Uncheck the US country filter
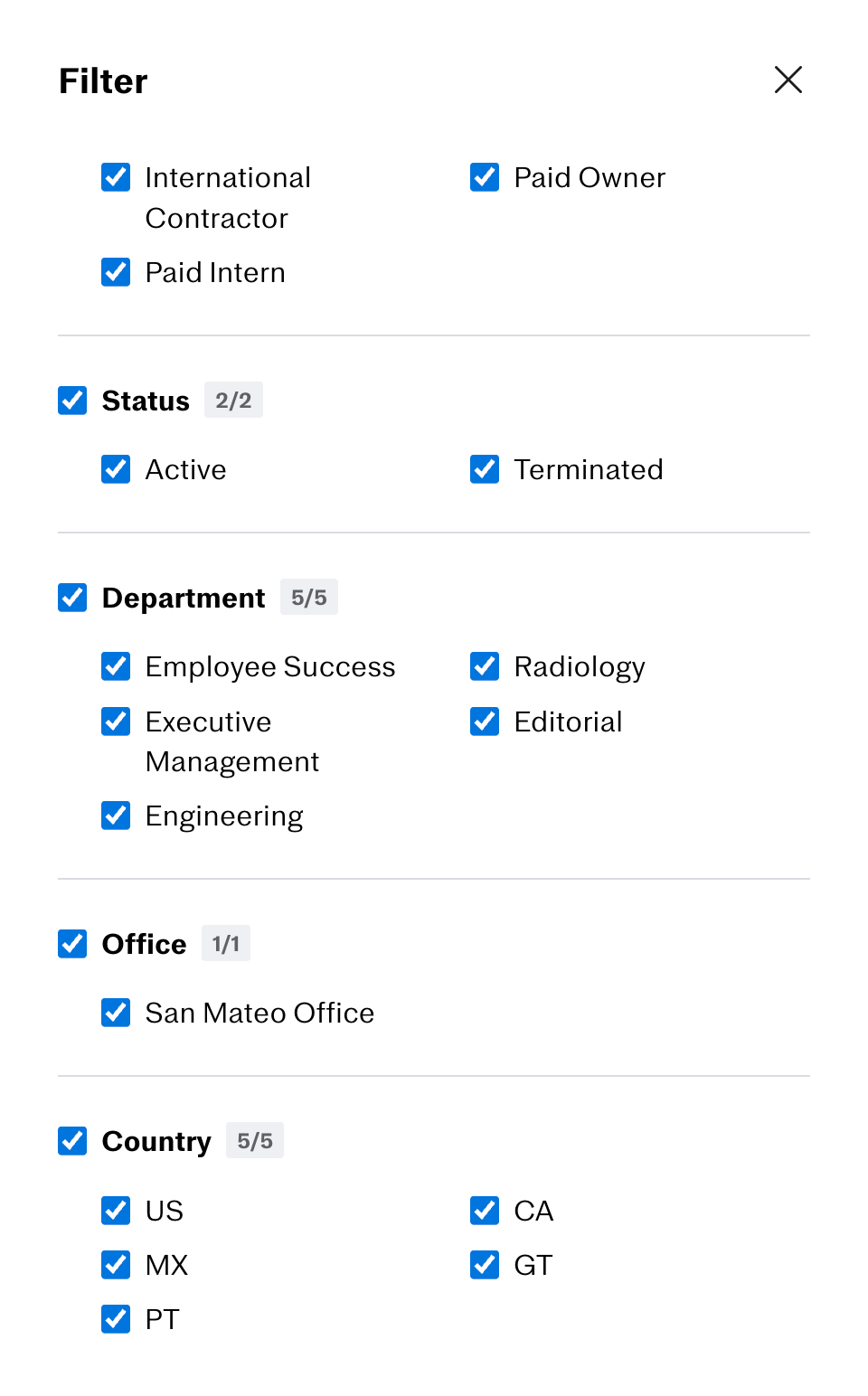868x1396 pixels. coord(116,1210)
